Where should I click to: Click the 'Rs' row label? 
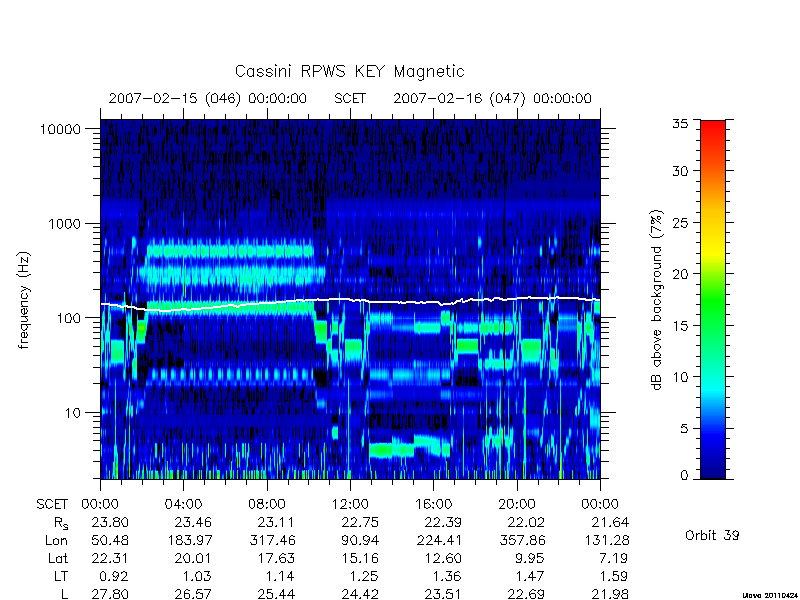(x=61, y=523)
